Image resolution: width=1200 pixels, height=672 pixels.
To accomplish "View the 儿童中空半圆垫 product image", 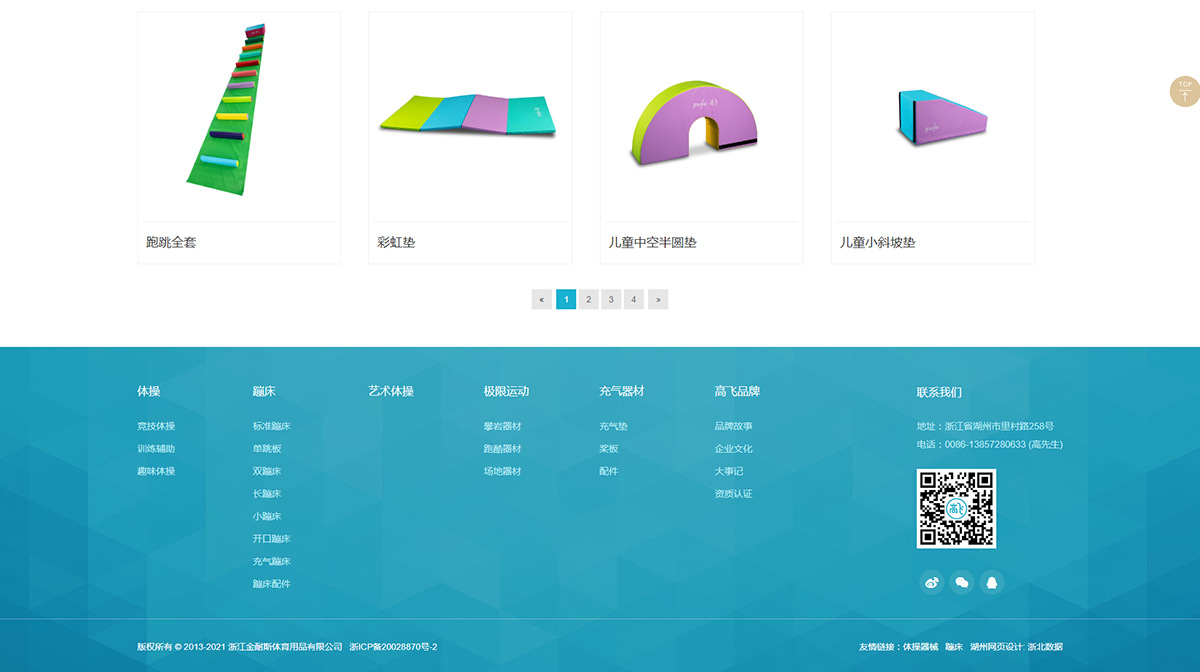I will (701, 115).
